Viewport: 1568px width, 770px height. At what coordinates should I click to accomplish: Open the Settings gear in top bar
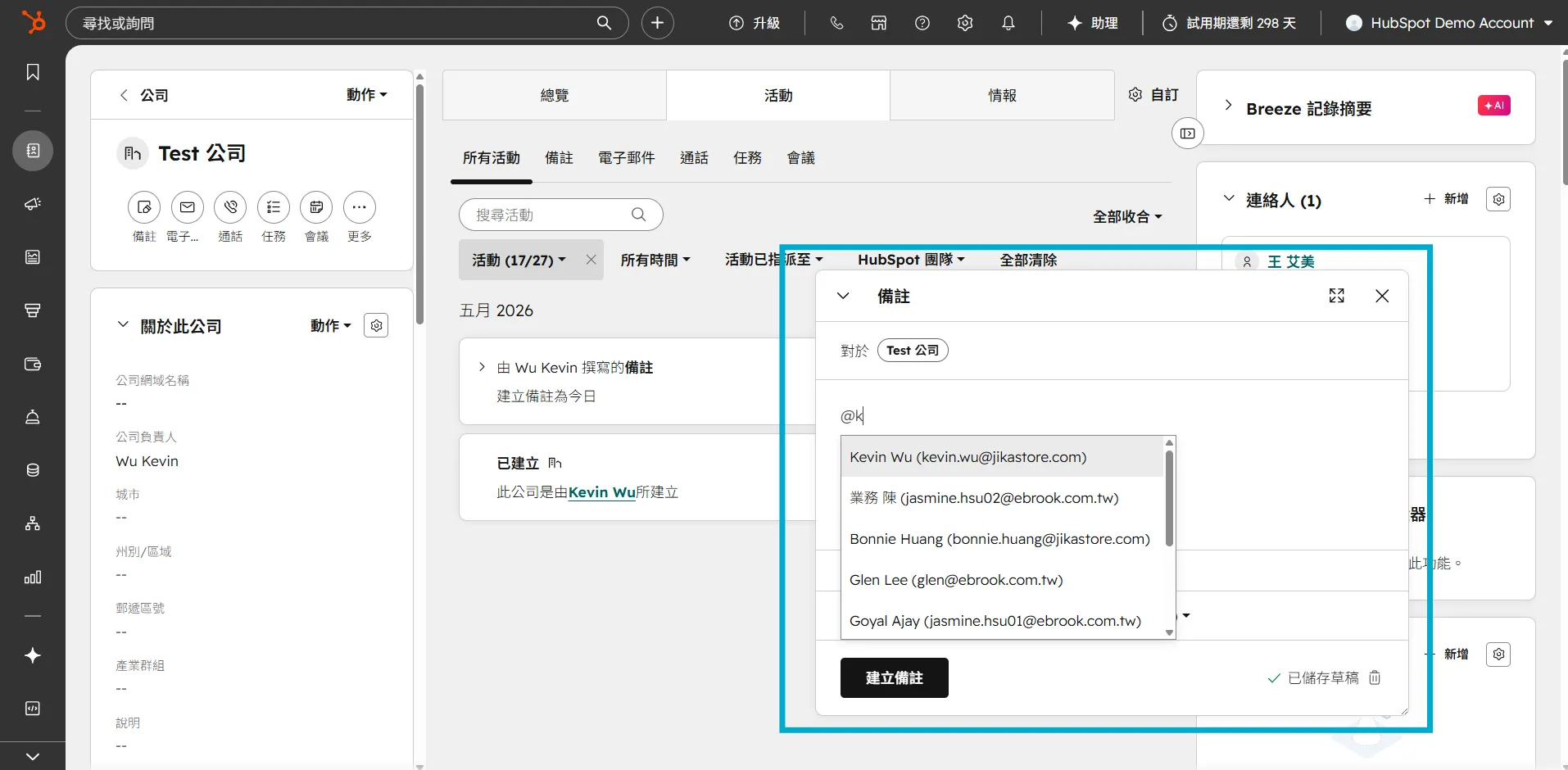point(965,23)
